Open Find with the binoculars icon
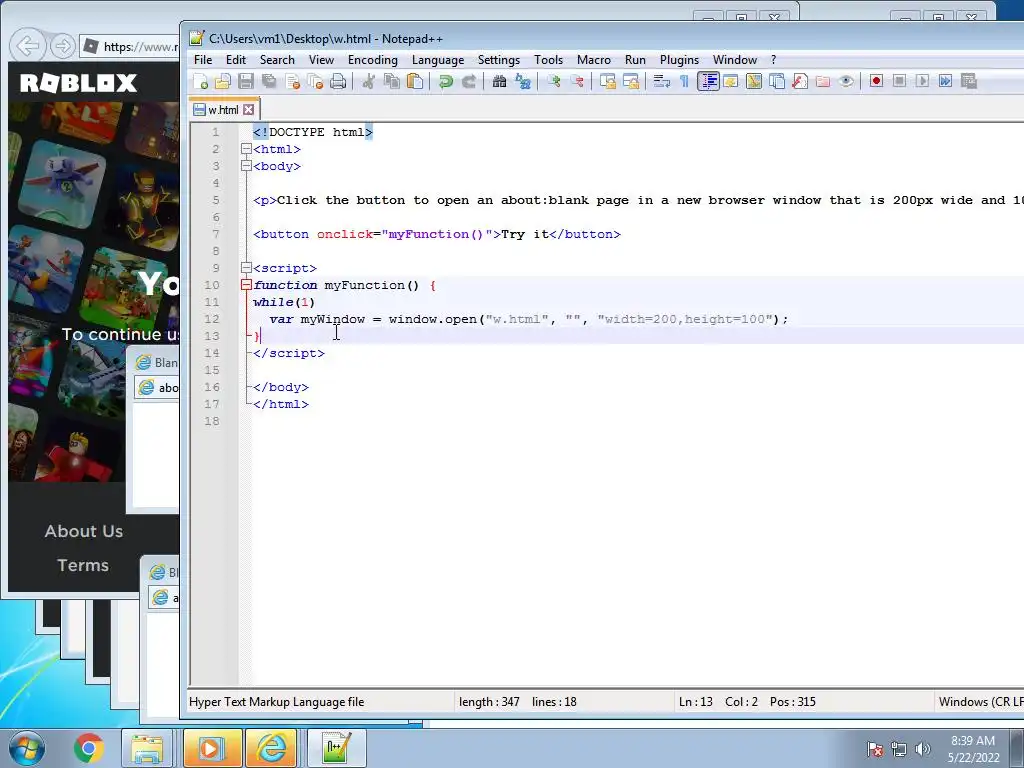Image resolution: width=1024 pixels, height=768 pixels. [x=499, y=82]
